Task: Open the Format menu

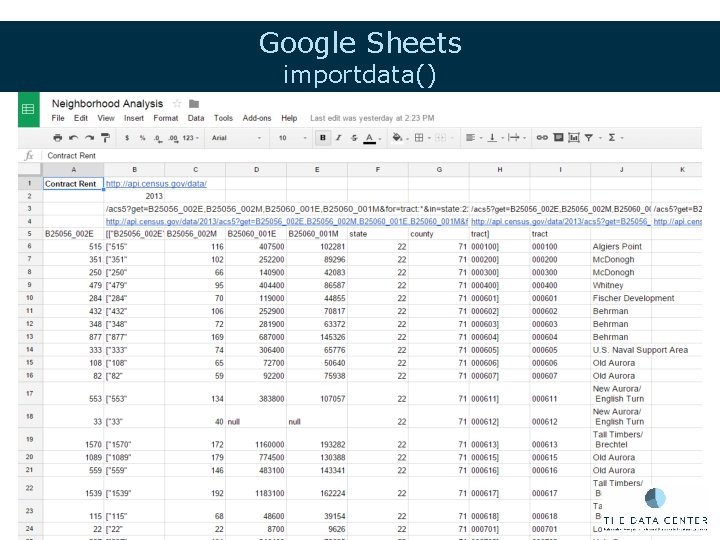Action: 166,118
